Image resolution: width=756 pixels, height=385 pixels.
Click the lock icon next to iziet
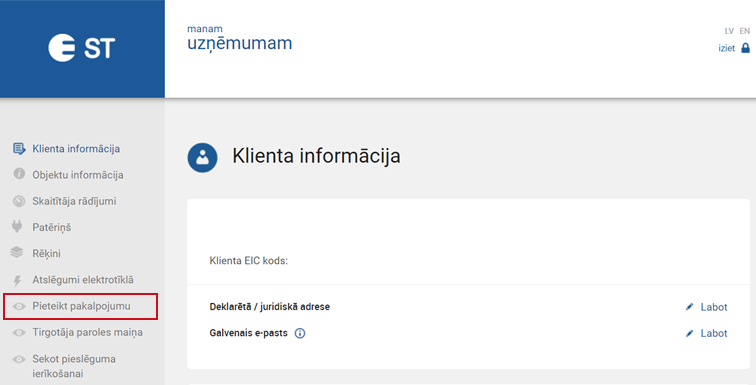(x=745, y=48)
